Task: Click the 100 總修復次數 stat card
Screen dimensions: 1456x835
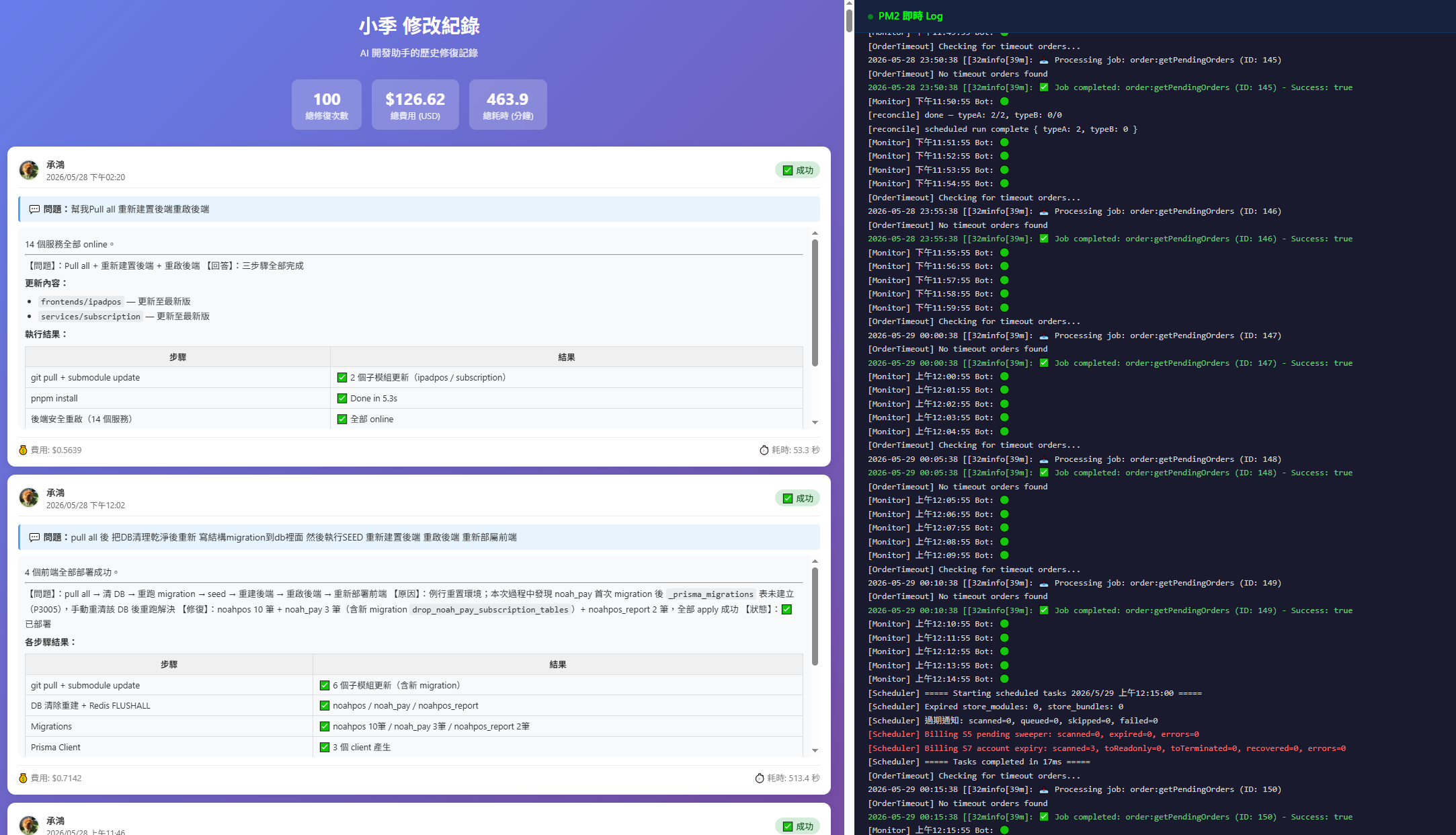Action: click(327, 105)
